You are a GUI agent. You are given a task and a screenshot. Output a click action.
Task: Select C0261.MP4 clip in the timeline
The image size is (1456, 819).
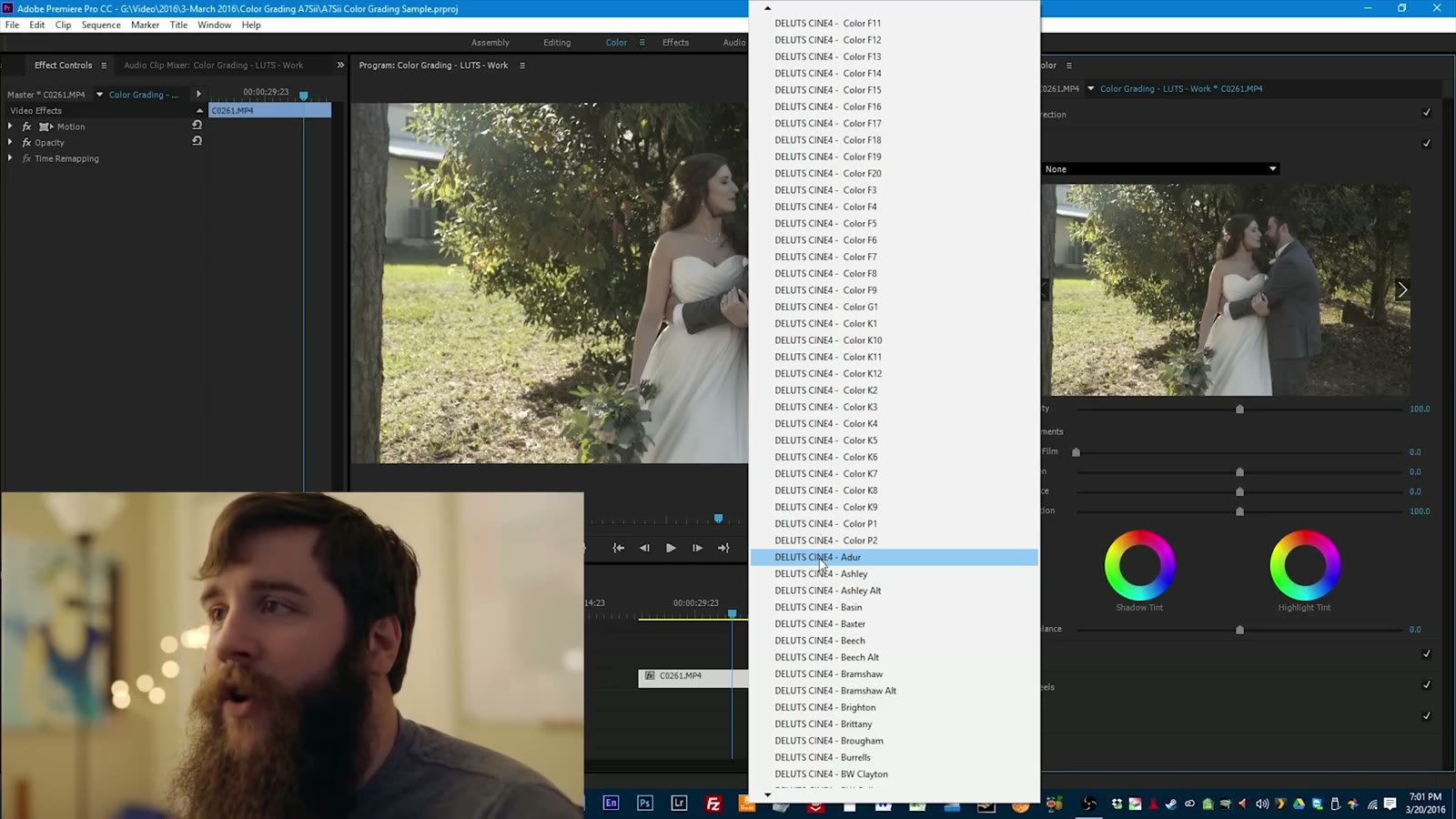693,676
